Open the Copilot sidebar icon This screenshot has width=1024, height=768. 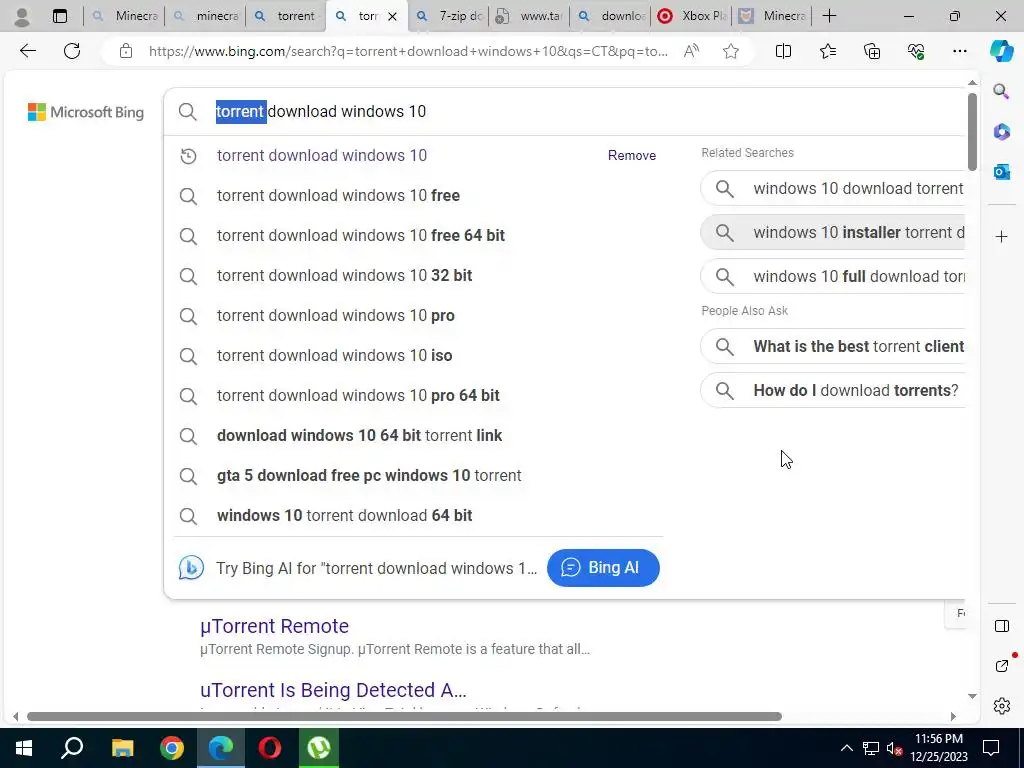[1001, 51]
